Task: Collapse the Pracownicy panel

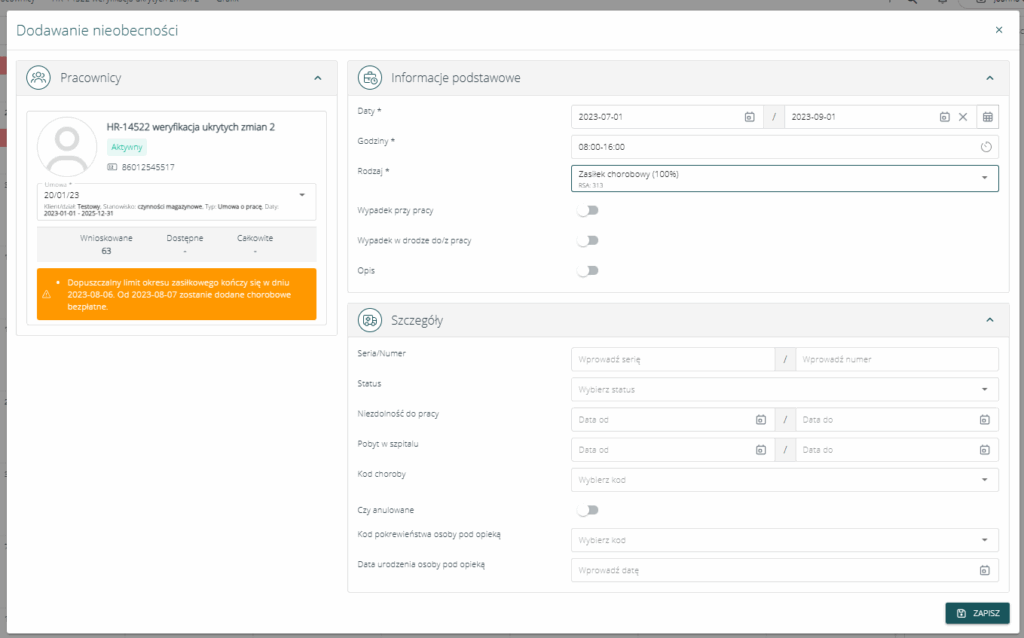Action: click(317, 77)
